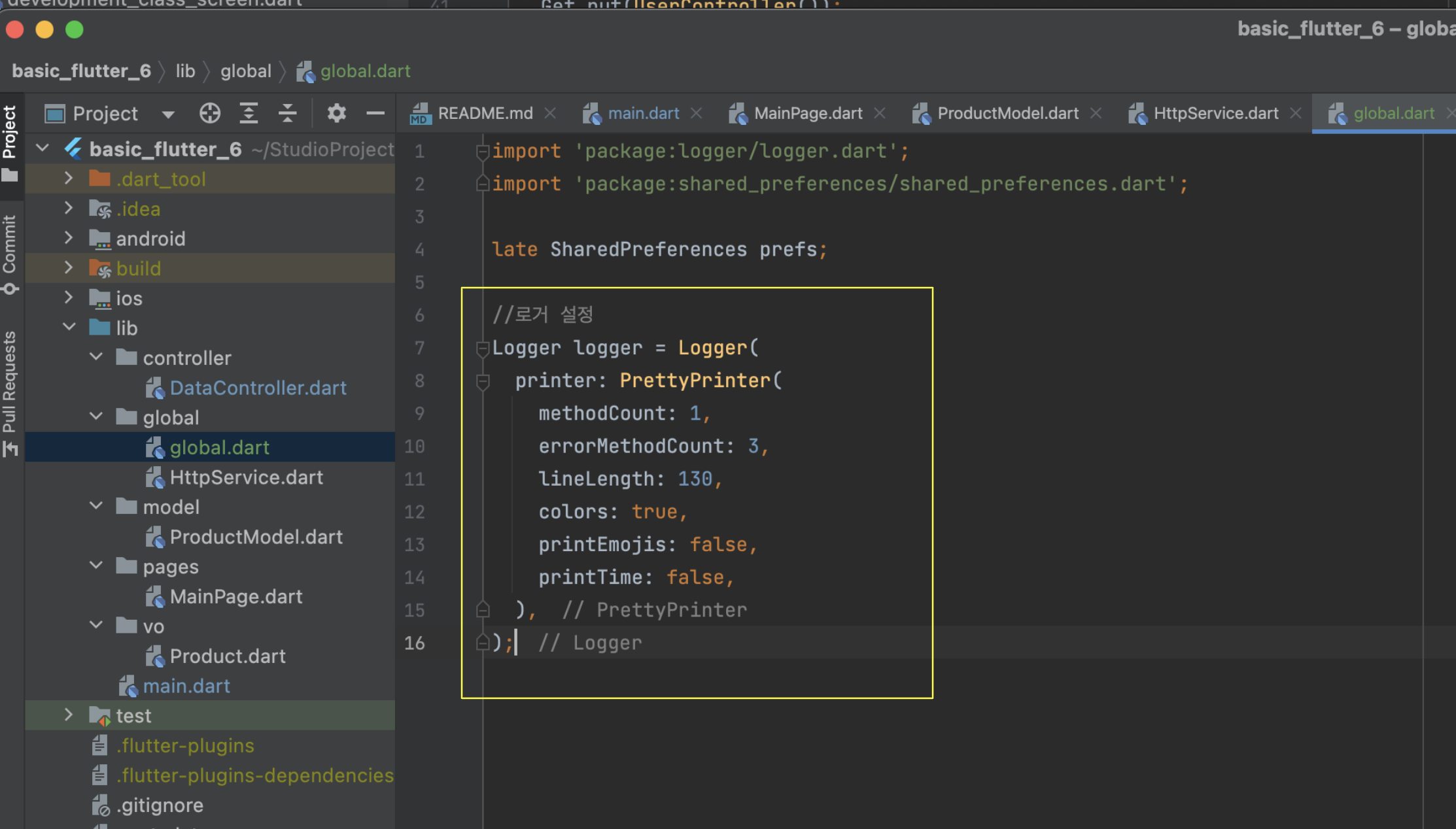Open the Project view dropdown
Image resolution: width=1456 pixels, height=829 pixels.
point(168,114)
